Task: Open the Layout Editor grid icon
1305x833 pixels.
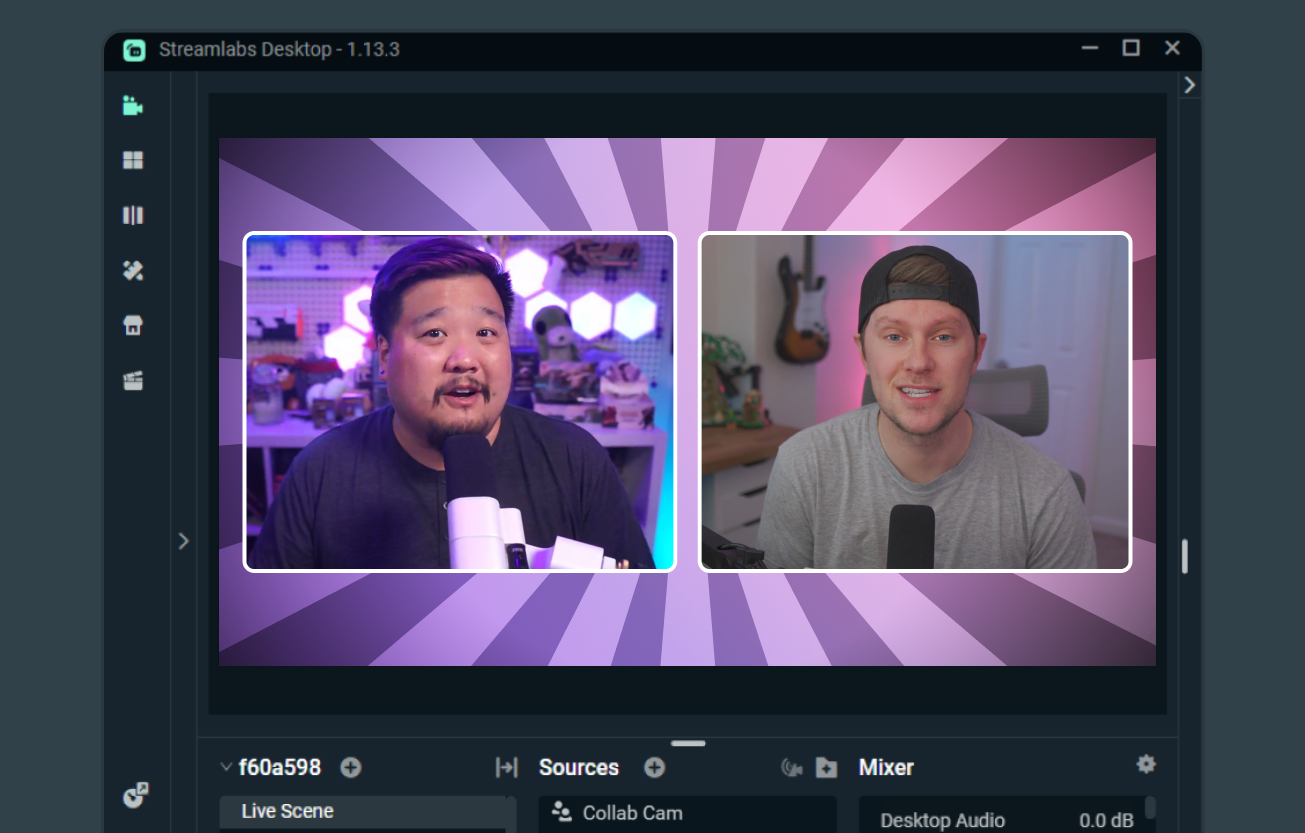Action: coord(133,160)
